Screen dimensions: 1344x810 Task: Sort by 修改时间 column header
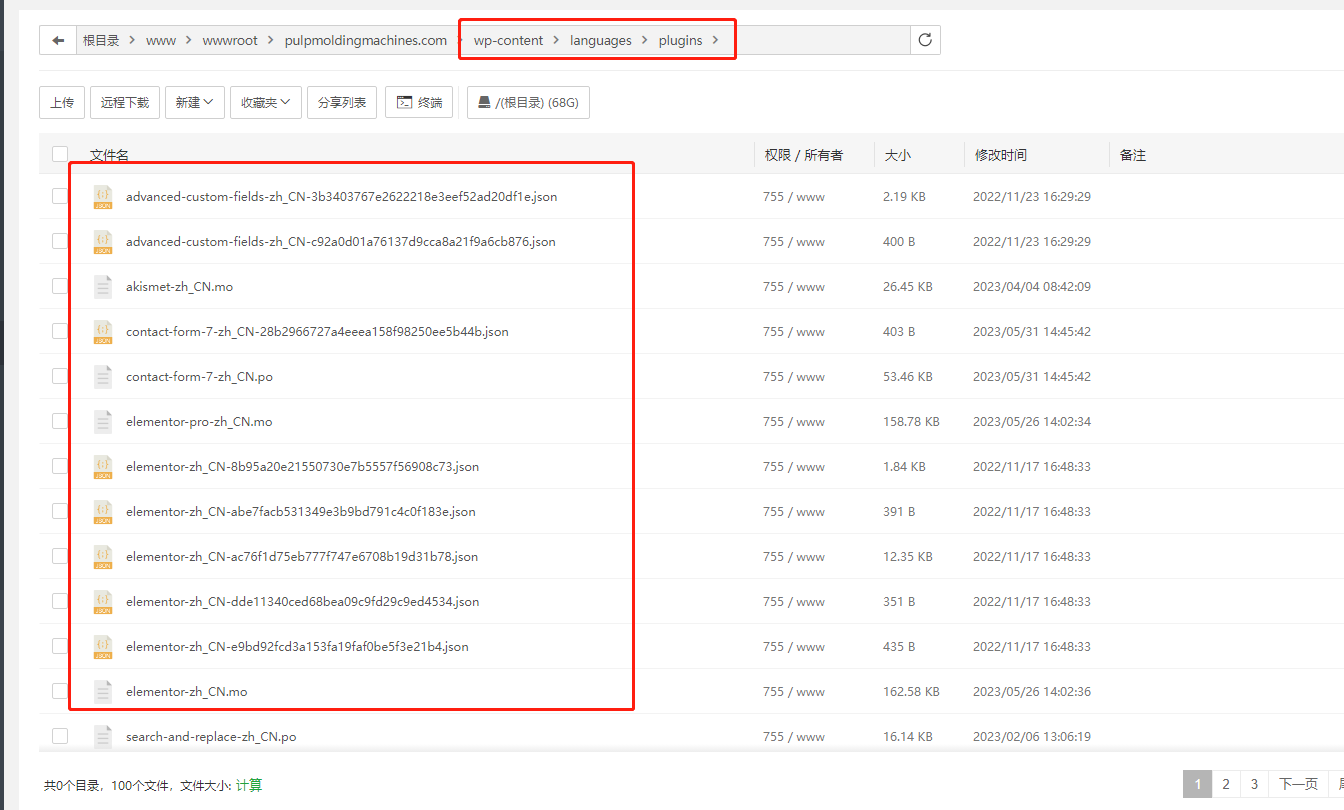tap(1001, 155)
